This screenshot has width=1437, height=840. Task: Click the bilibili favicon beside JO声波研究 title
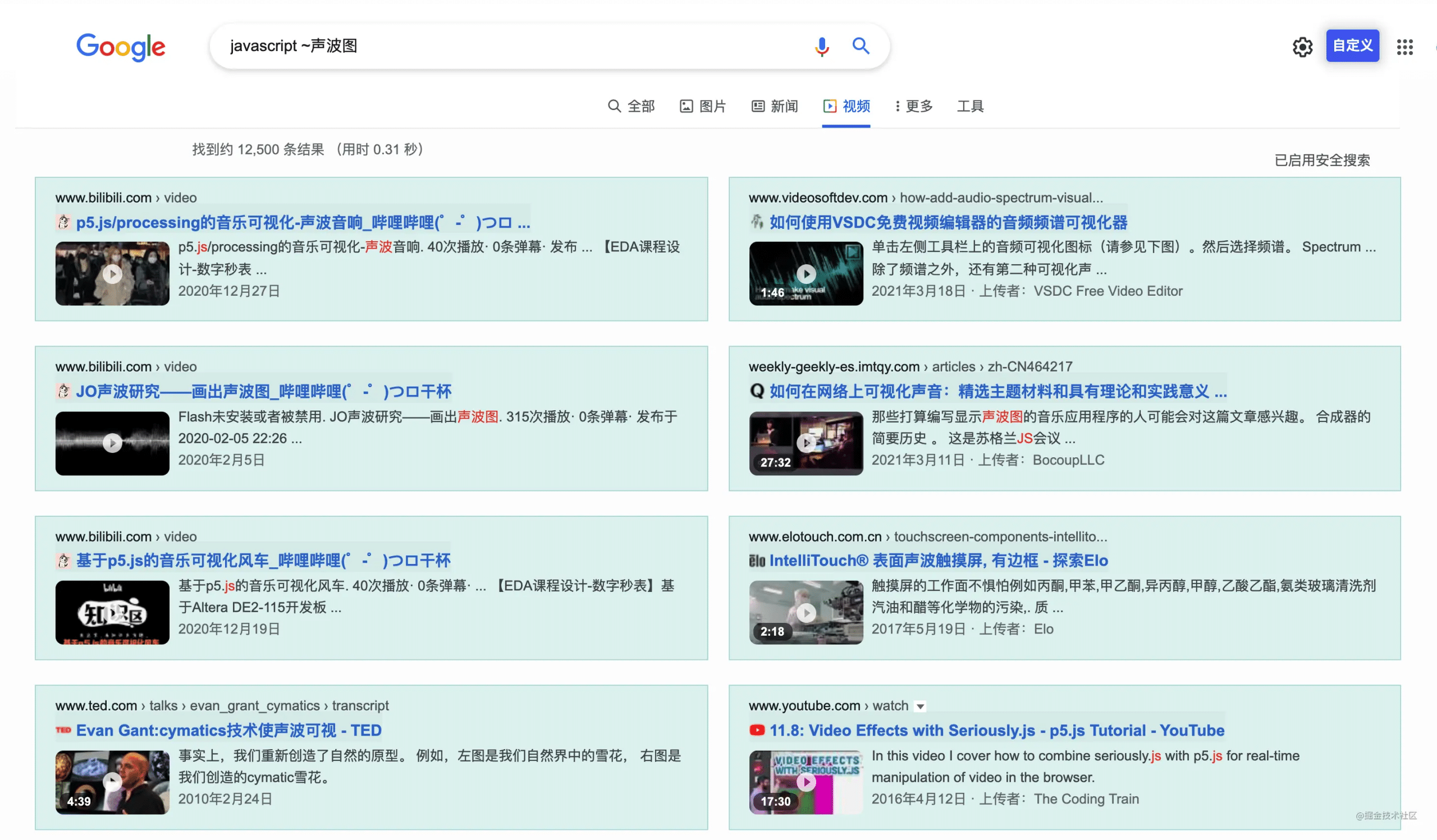[x=63, y=392]
